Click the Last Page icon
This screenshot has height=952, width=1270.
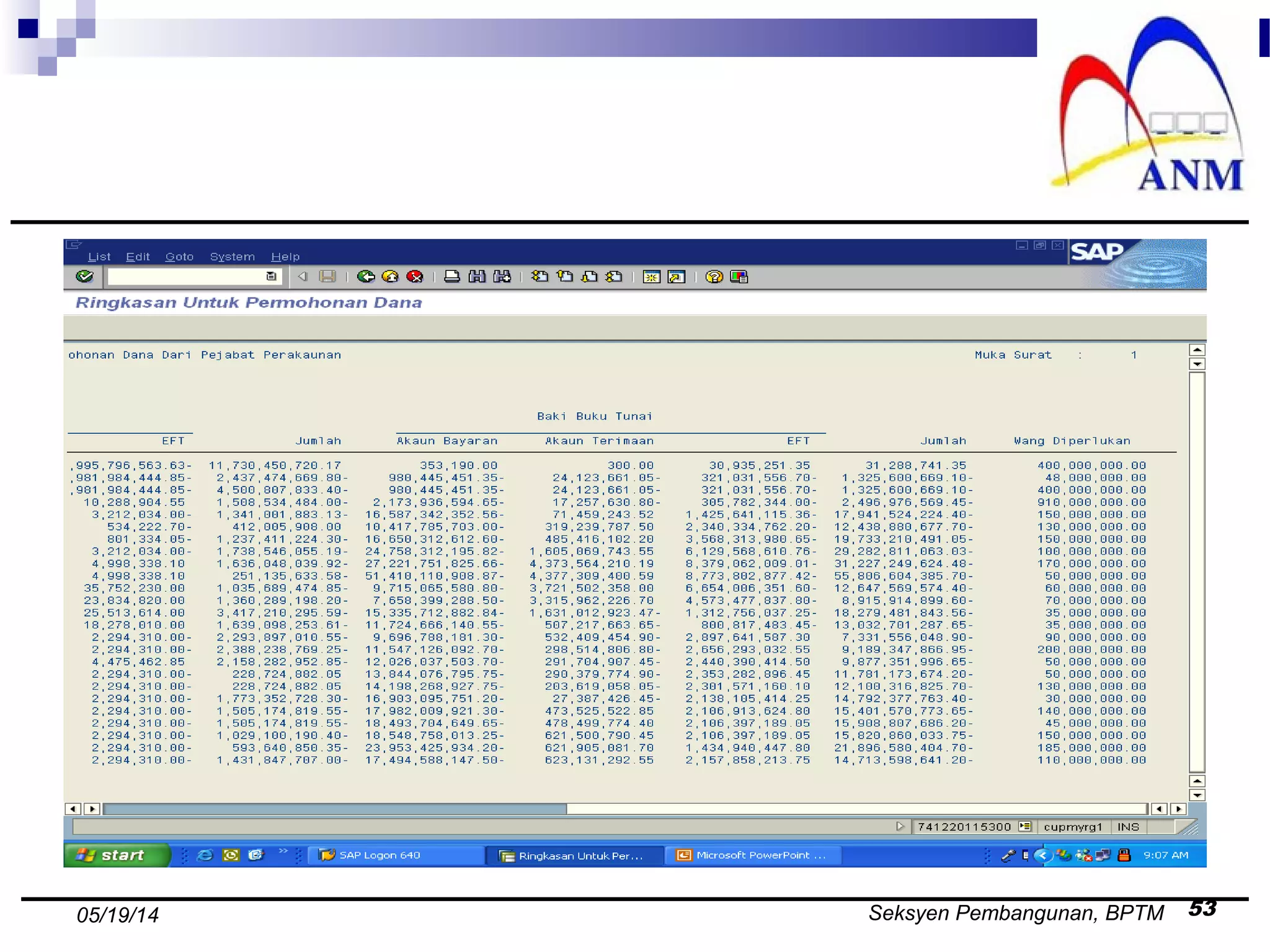614,276
